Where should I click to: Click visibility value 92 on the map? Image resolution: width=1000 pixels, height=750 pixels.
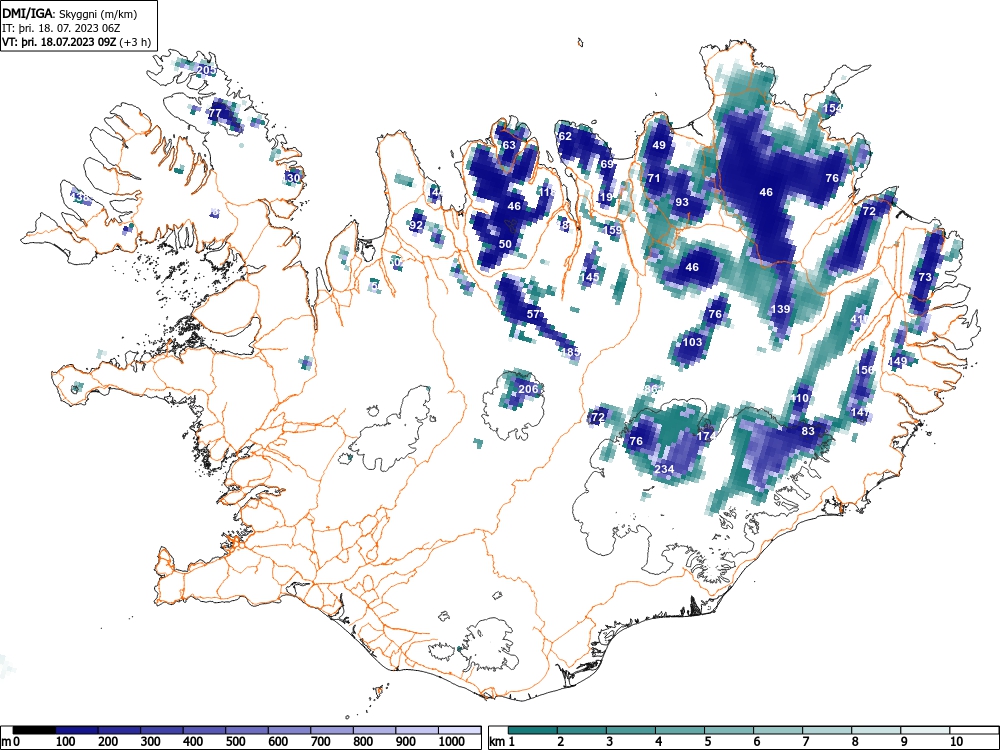416,225
